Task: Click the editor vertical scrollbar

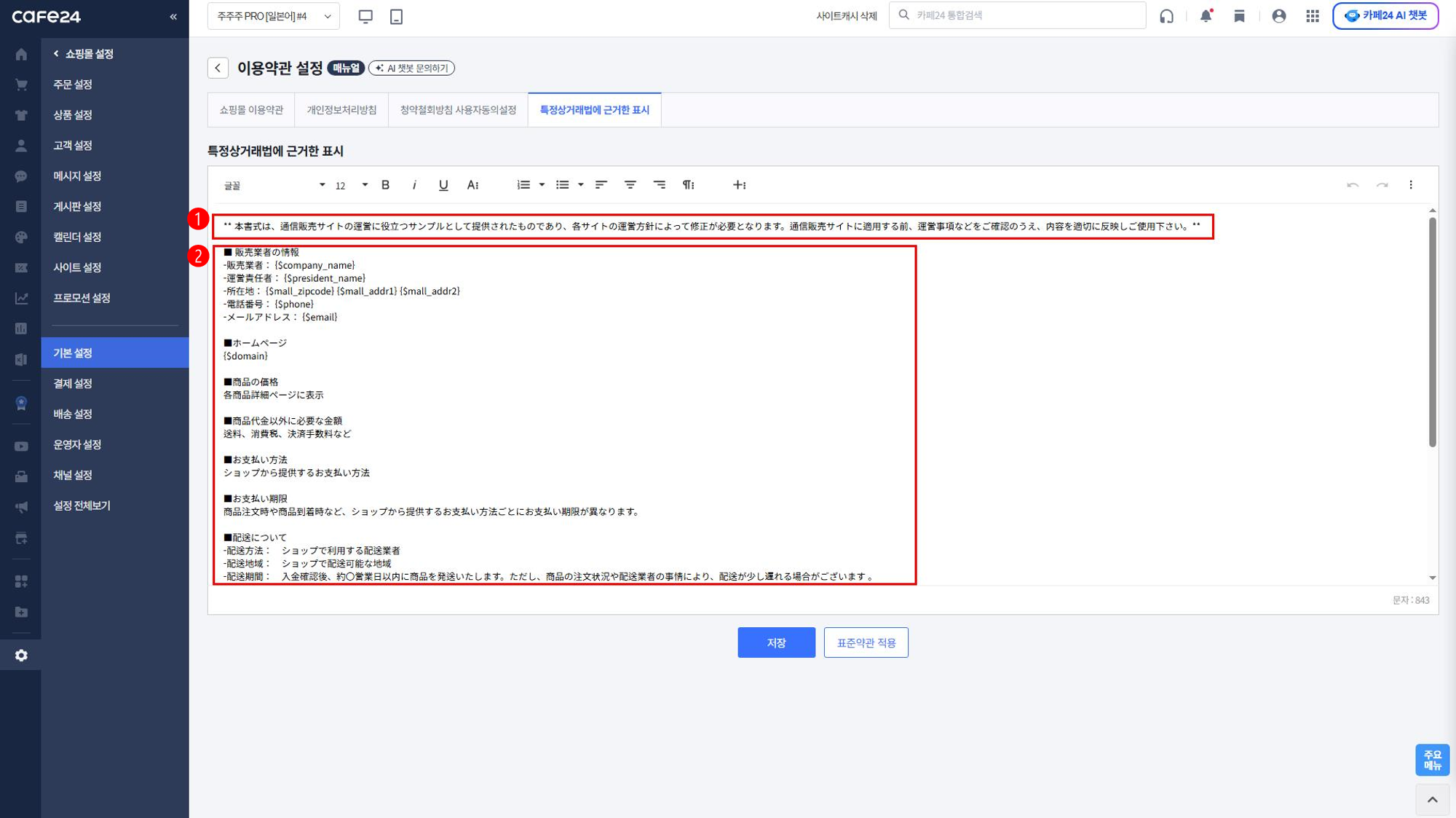Action: [1432, 331]
